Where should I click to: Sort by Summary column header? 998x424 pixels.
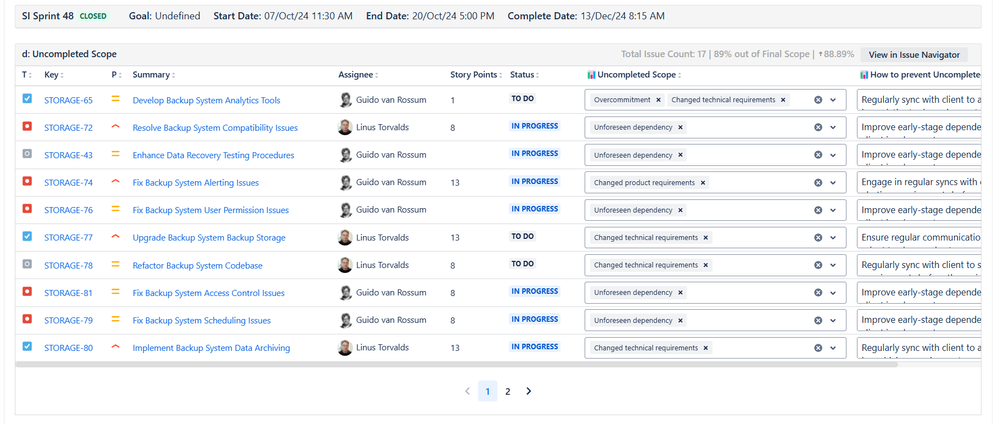click(x=153, y=74)
